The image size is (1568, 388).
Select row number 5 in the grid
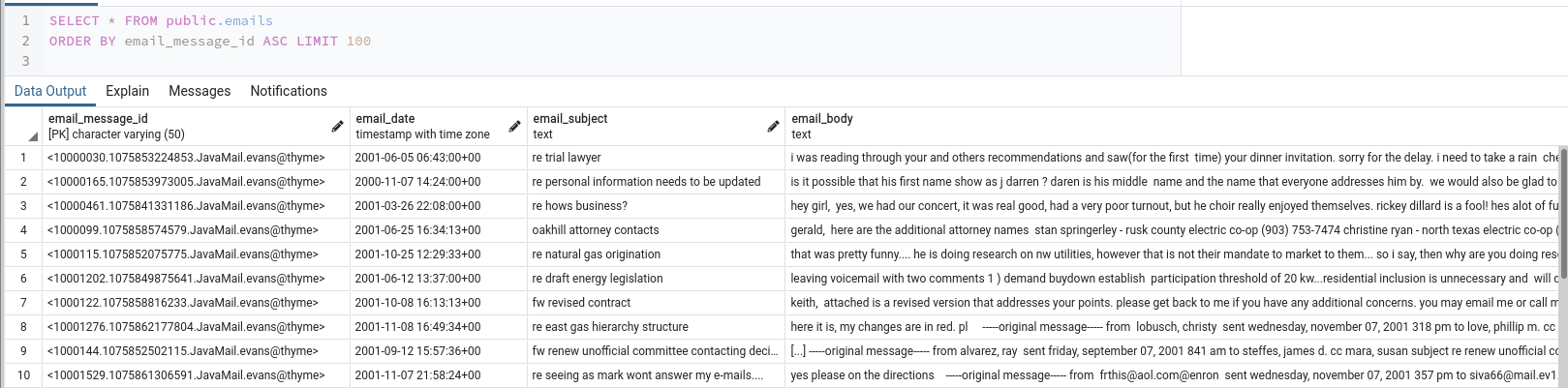(23, 254)
